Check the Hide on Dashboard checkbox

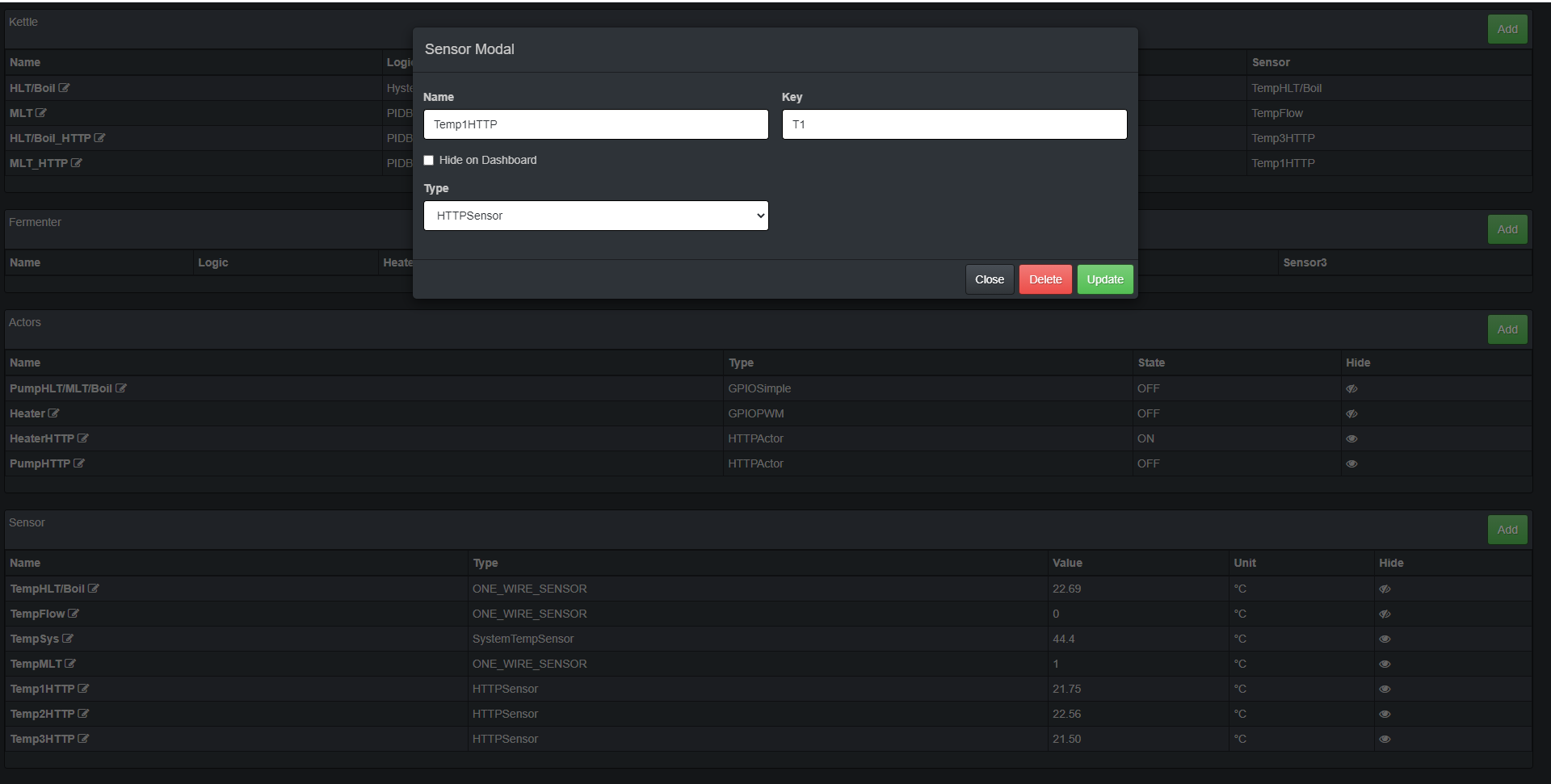[429, 160]
